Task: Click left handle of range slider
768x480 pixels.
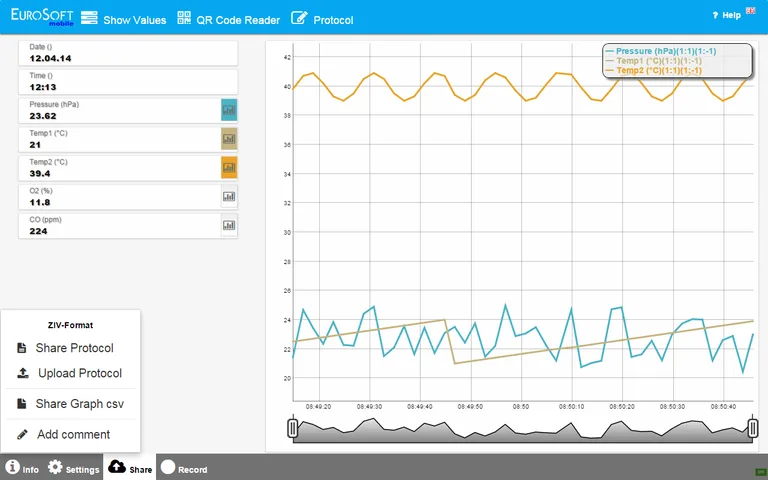Action: 292,429
